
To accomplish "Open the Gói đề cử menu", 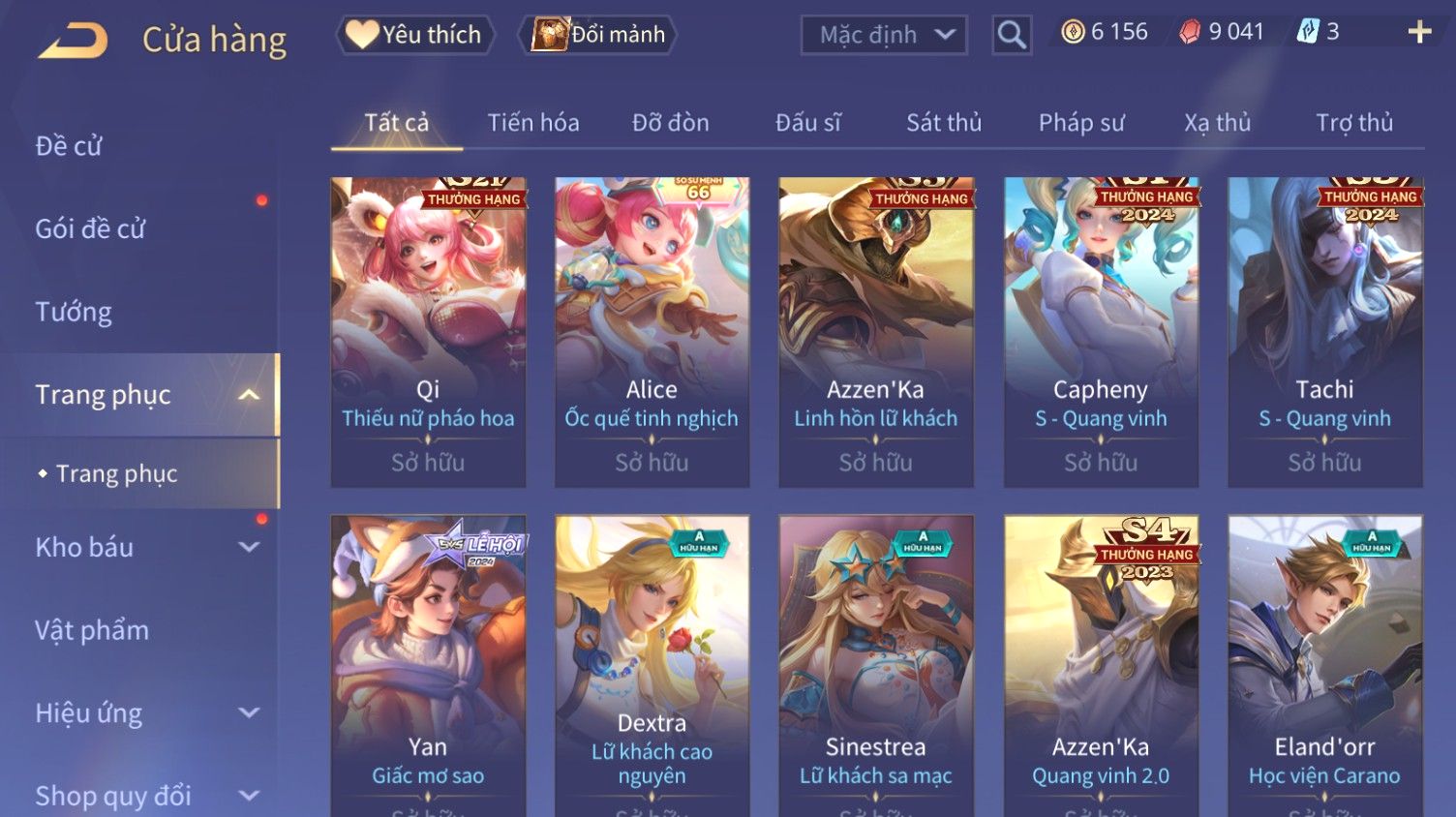I will tap(90, 229).
